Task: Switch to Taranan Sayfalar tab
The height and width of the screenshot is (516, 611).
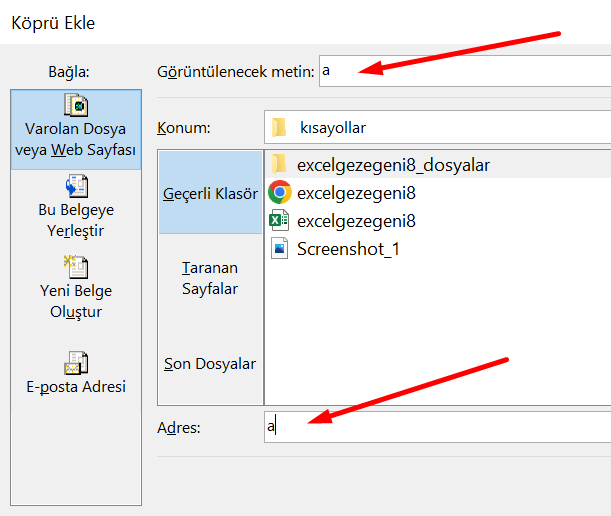Action: tap(210, 278)
